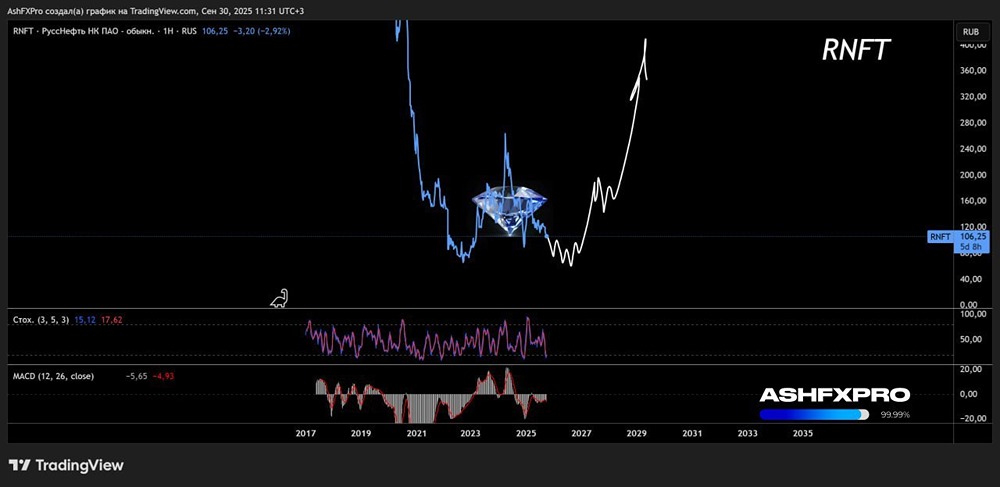Click the 240,00 price axis label
The width and height of the screenshot is (1000, 487).
click(x=973, y=149)
